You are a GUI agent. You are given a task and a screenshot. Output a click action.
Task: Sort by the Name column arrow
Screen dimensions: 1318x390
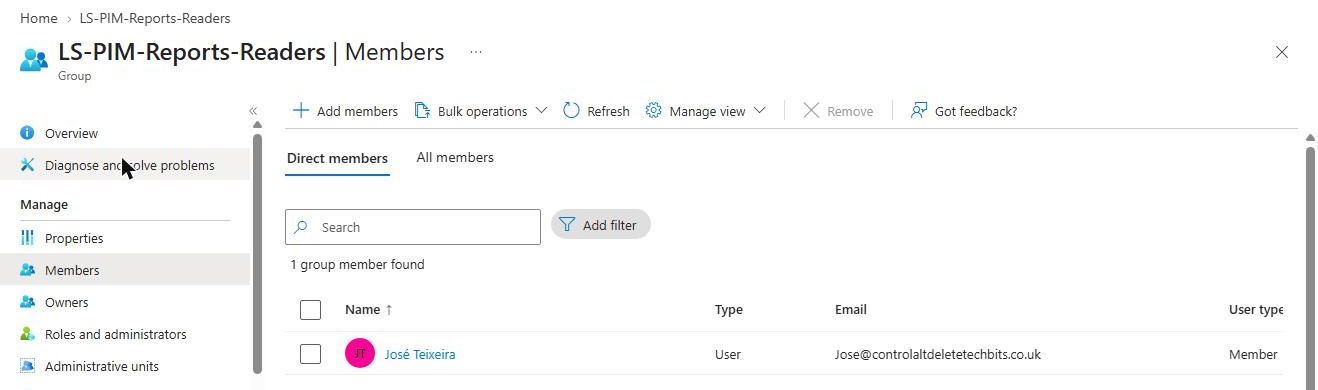(x=389, y=310)
